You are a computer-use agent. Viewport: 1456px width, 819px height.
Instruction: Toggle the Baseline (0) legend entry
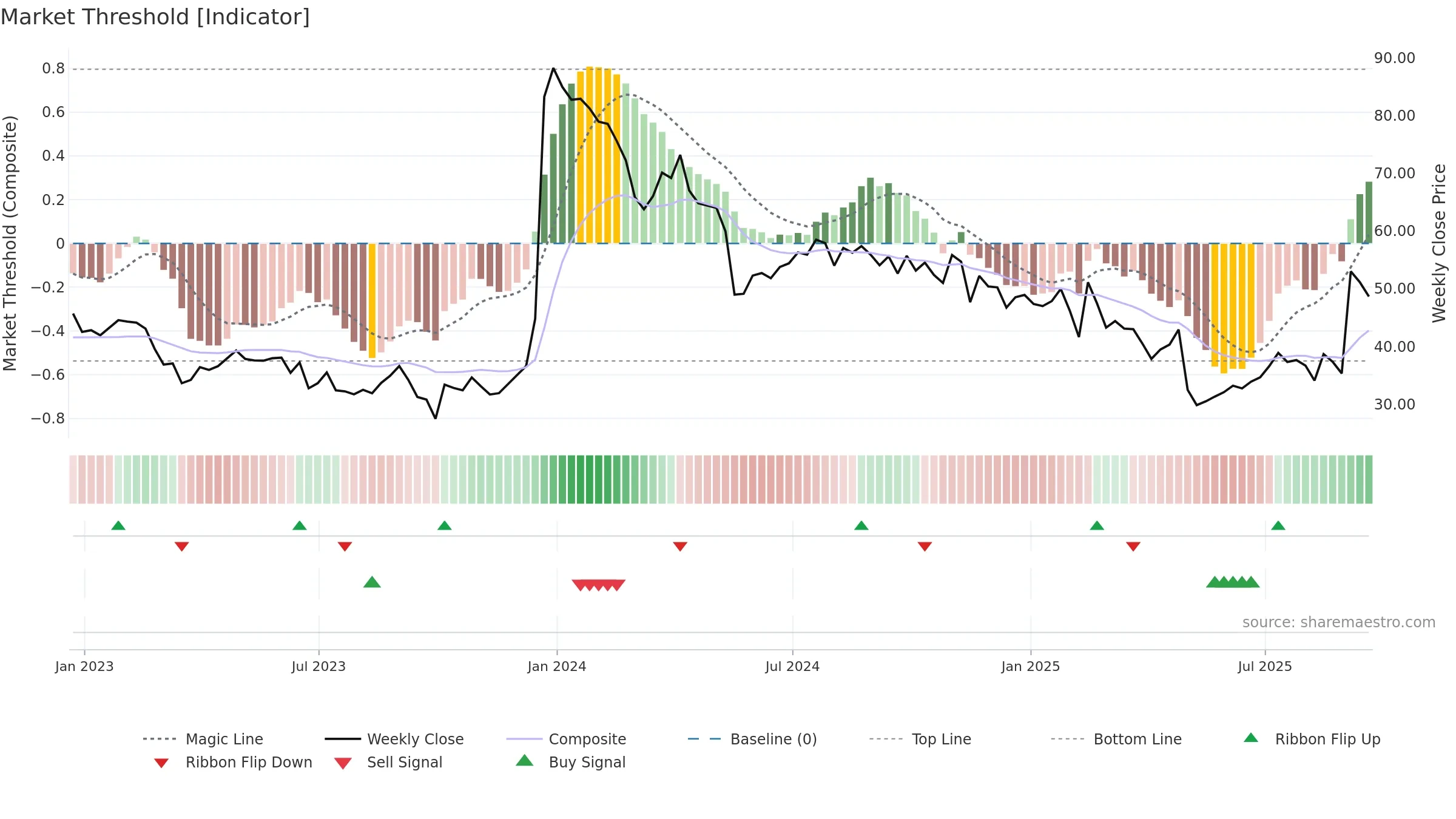pyautogui.click(x=752, y=739)
